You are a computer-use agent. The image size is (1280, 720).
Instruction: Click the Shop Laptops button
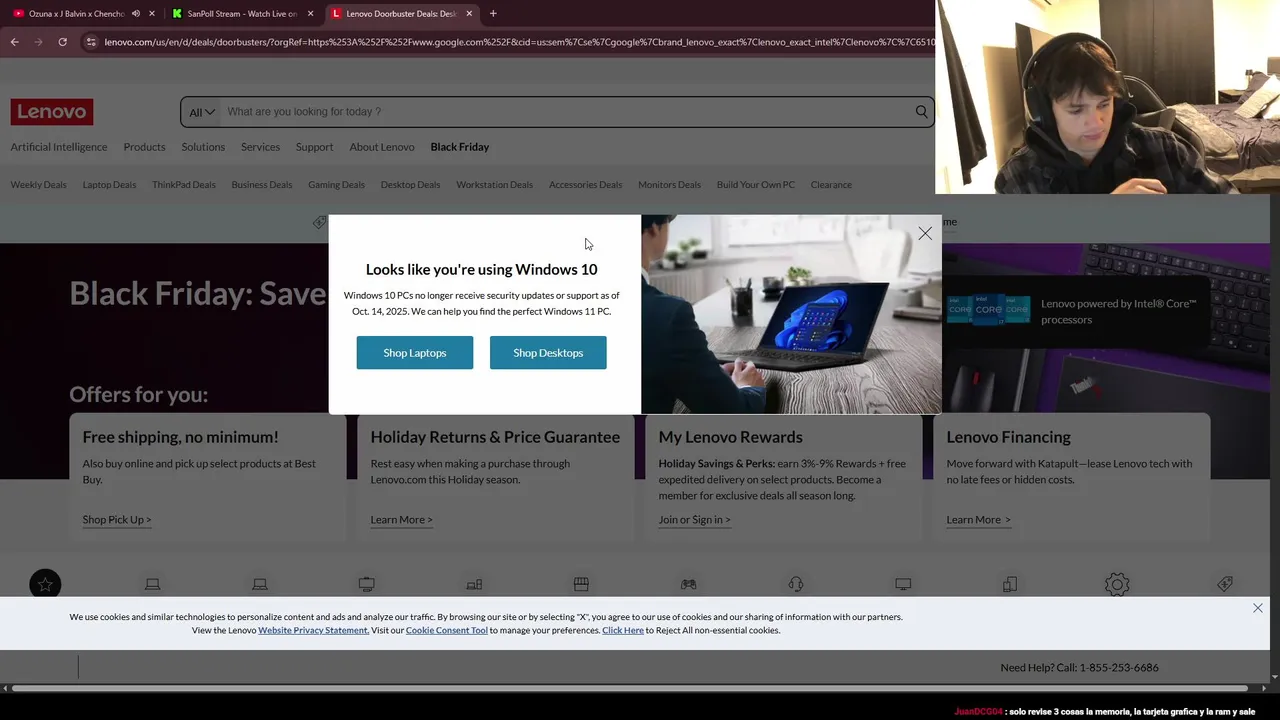coord(415,353)
